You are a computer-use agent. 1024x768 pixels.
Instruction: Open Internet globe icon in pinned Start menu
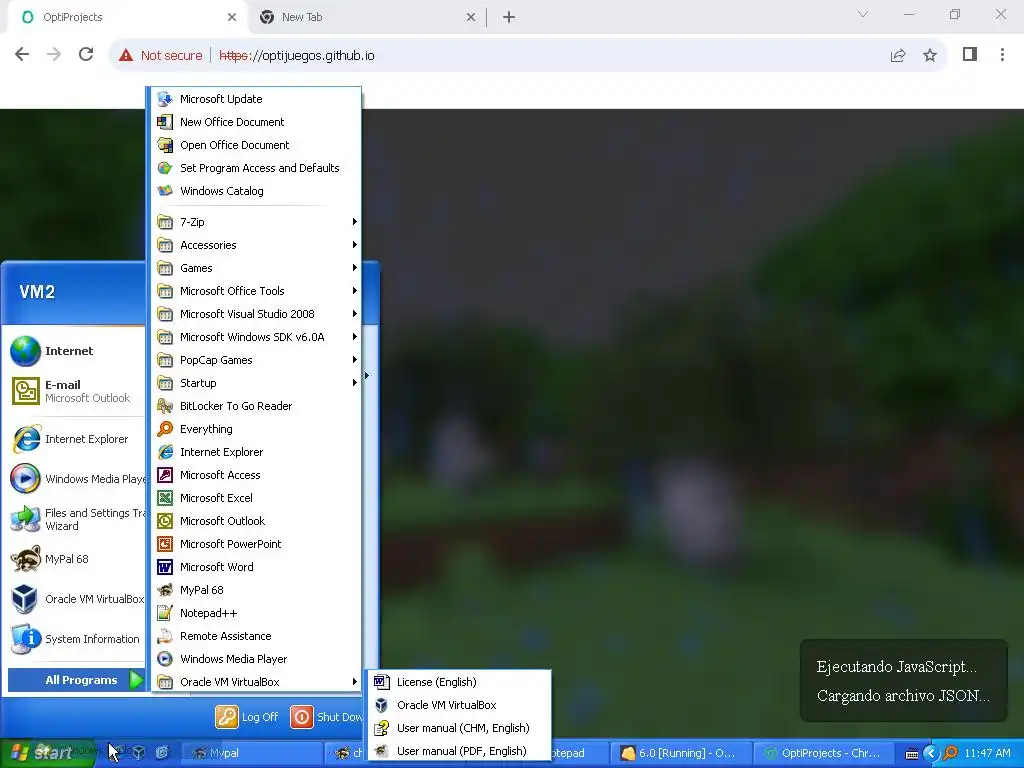pyautogui.click(x=25, y=351)
